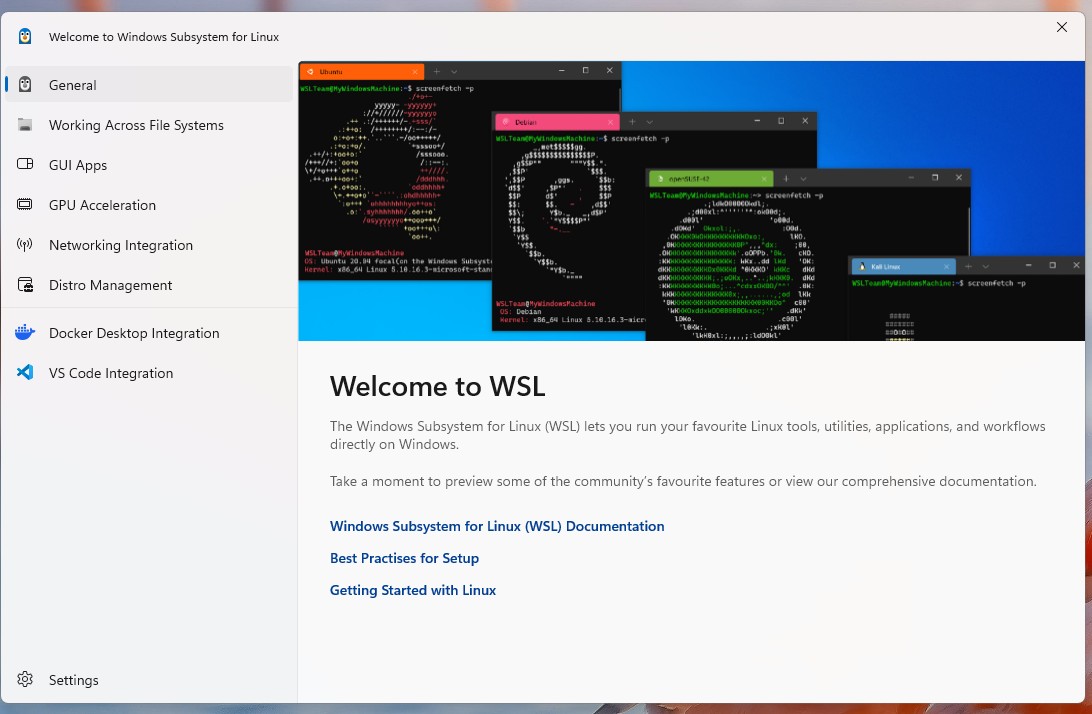This screenshot has width=1092, height=714.
Task: Switch to Networking Integration section label
Action: click(x=120, y=245)
